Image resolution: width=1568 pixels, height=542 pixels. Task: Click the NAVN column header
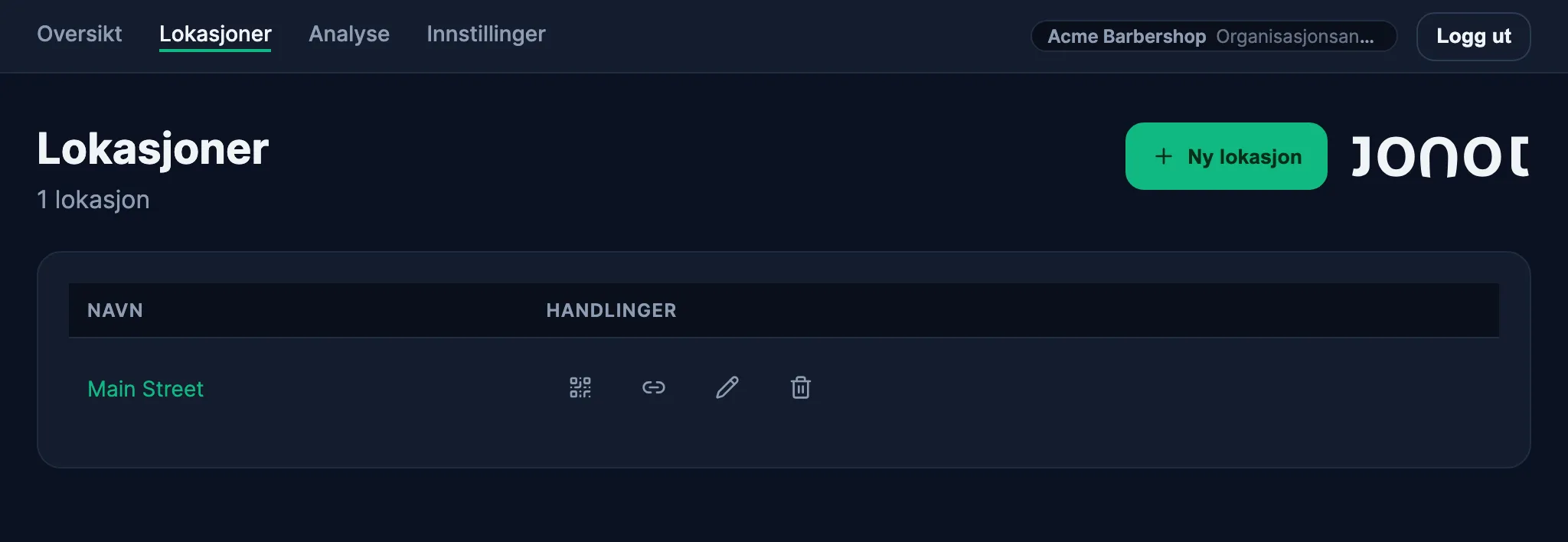point(115,310)
